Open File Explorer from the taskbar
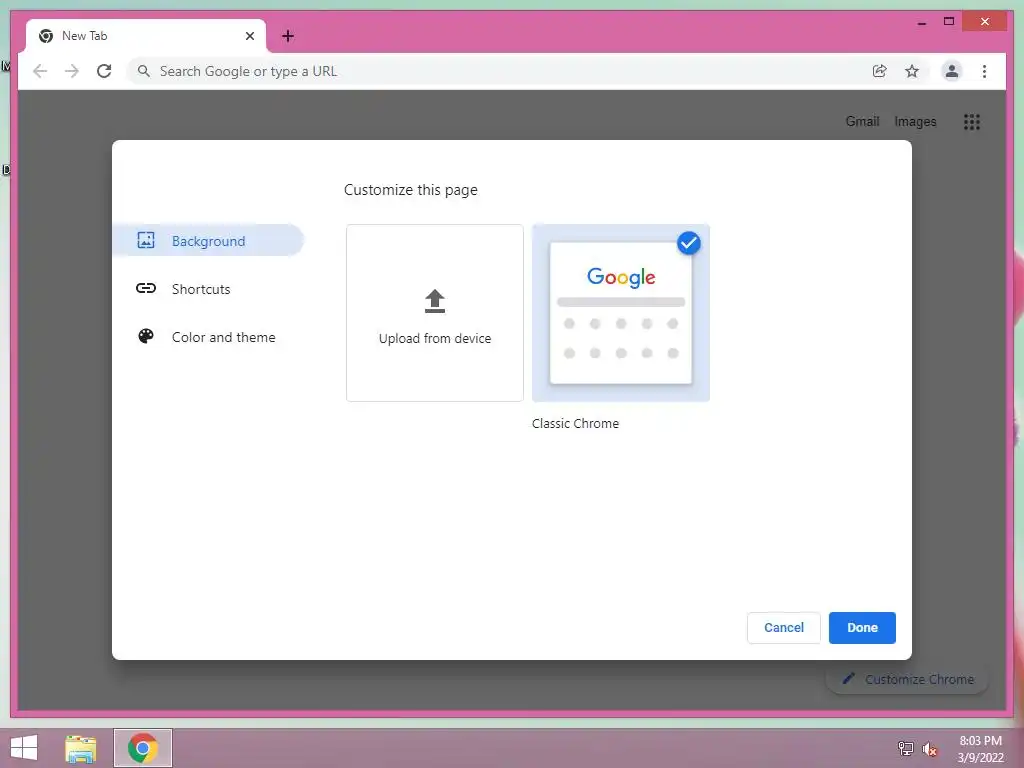The image size is (1024, 768). (81, 748)
